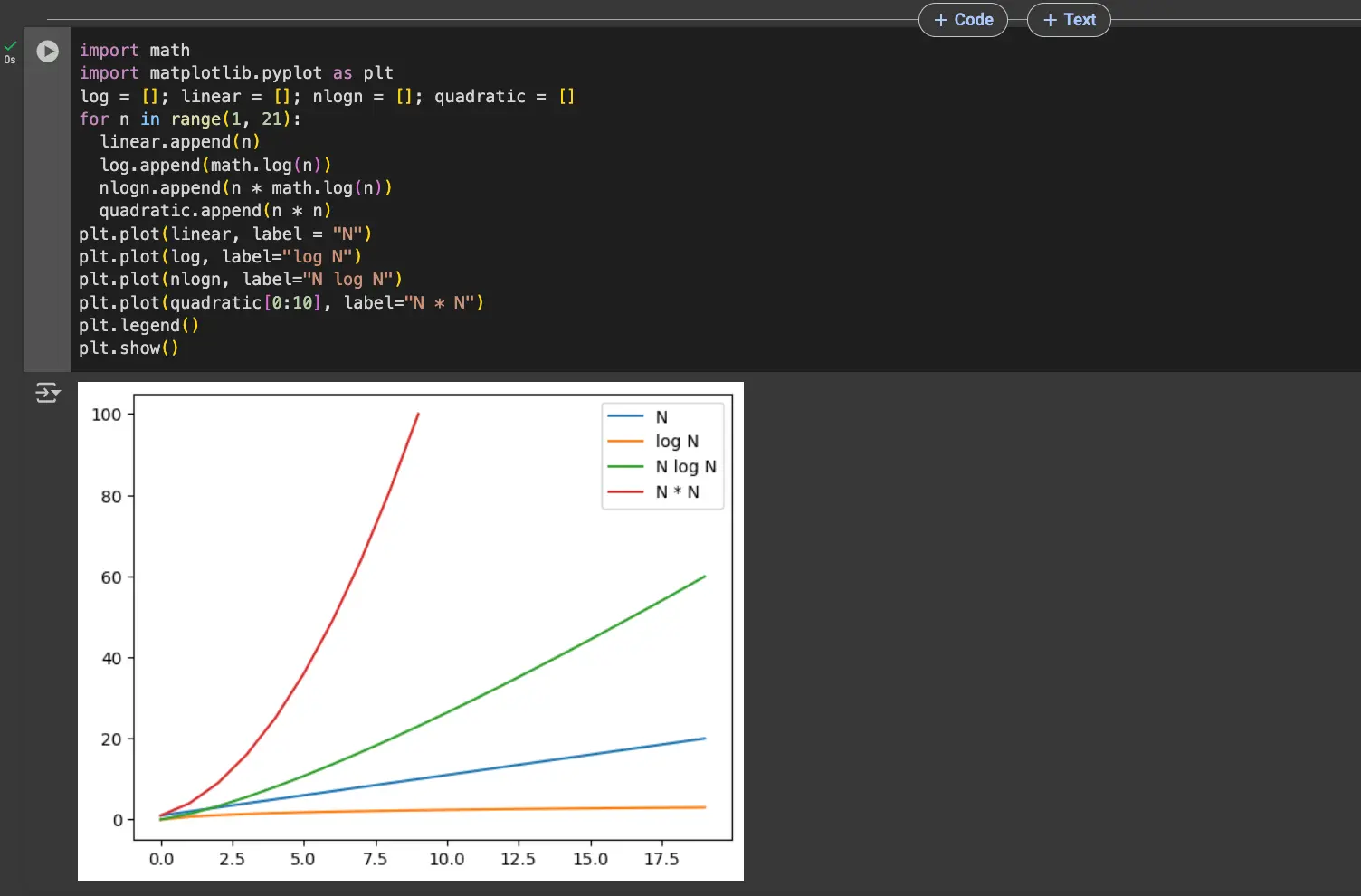Click the x-axis label 17.5
The image size is (1361, 896).
661,859
